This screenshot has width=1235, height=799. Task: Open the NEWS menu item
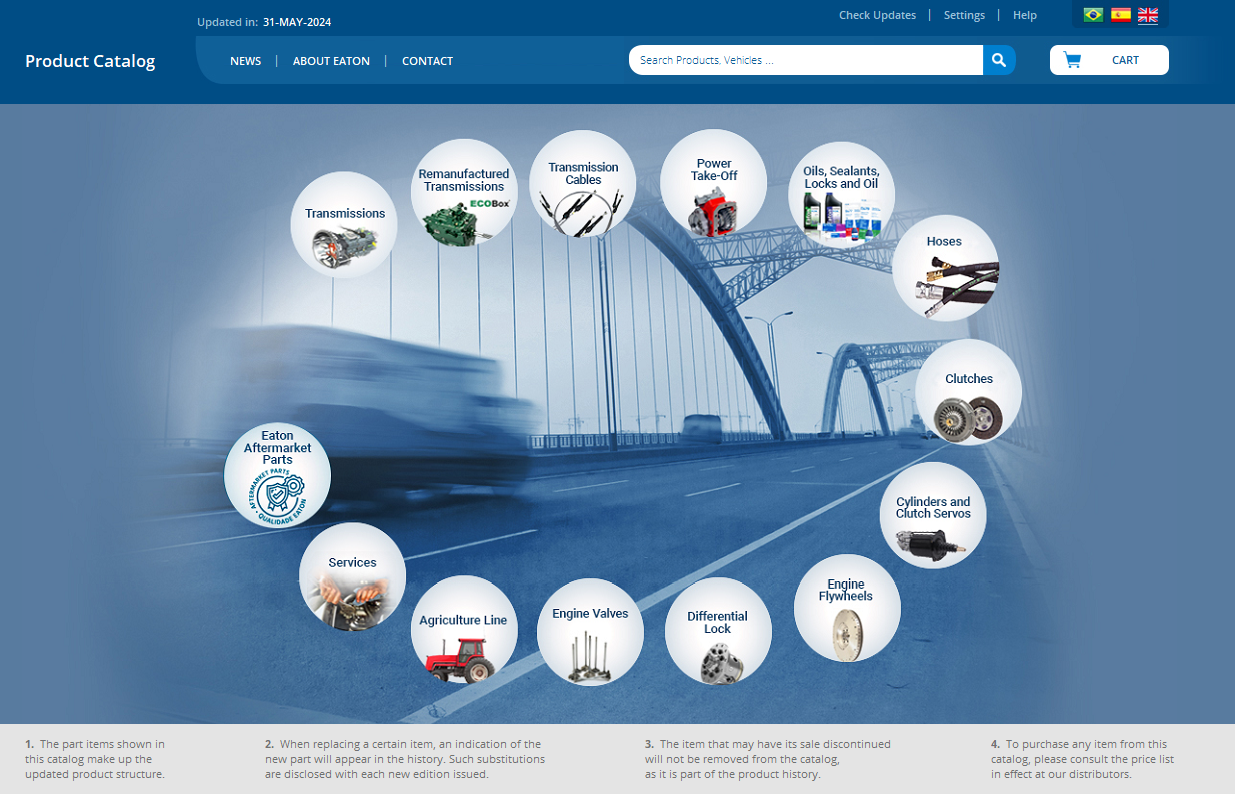[245, 61]
